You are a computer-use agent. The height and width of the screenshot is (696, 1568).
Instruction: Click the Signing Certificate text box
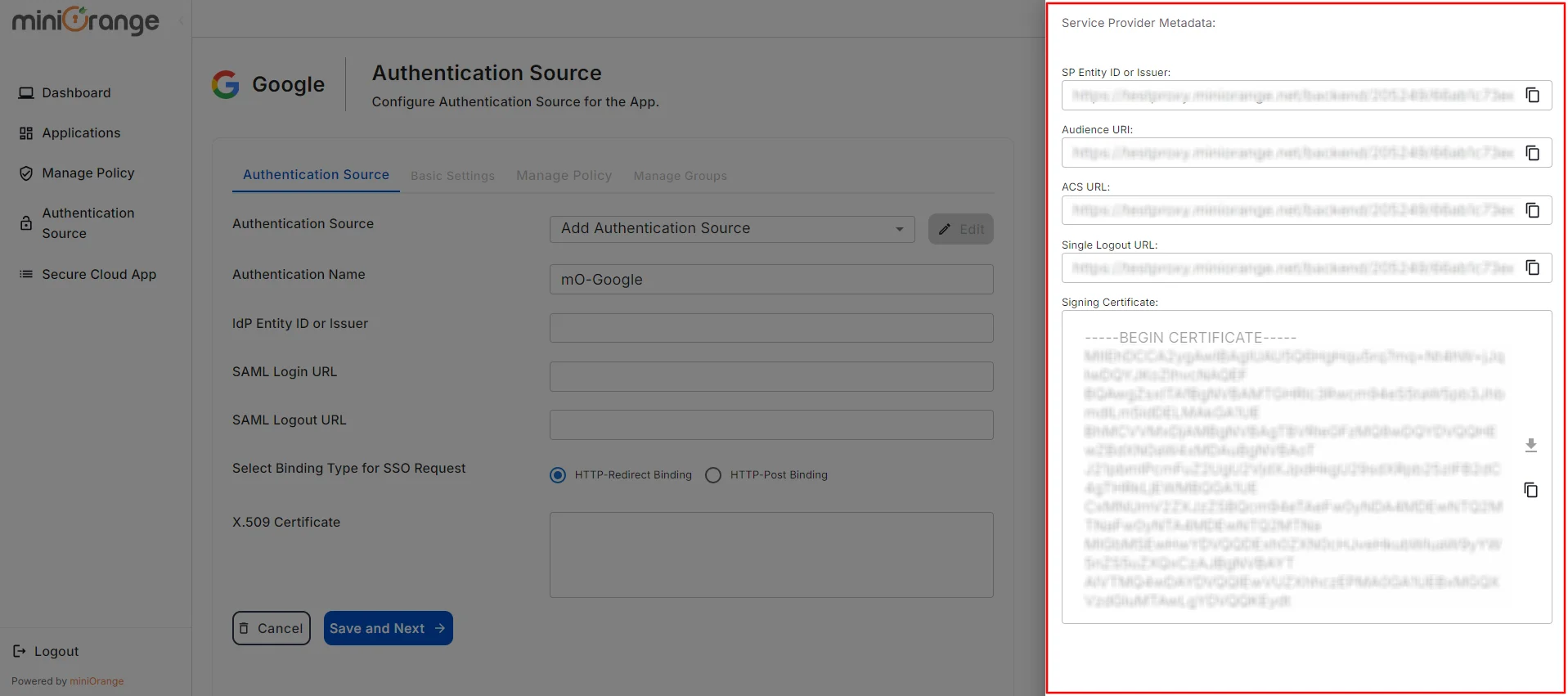coord(1306,467)
